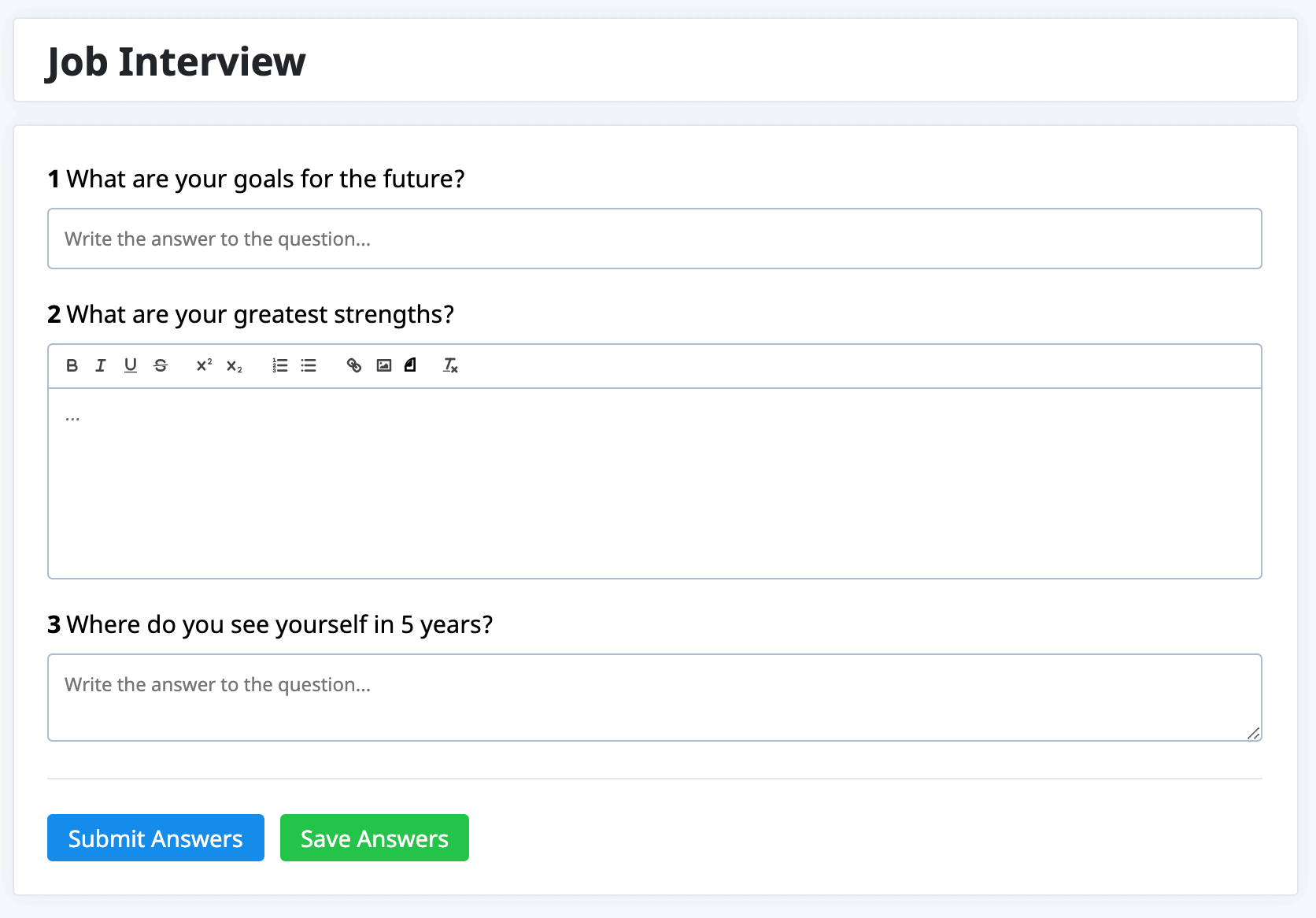Save Answers using the green button

[375, 838]
